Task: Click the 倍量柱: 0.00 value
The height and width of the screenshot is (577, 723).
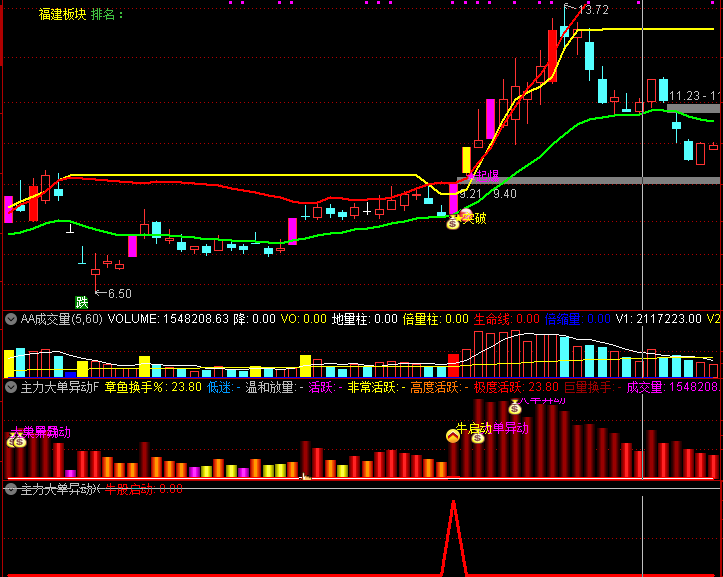Action: coord(436,319)
